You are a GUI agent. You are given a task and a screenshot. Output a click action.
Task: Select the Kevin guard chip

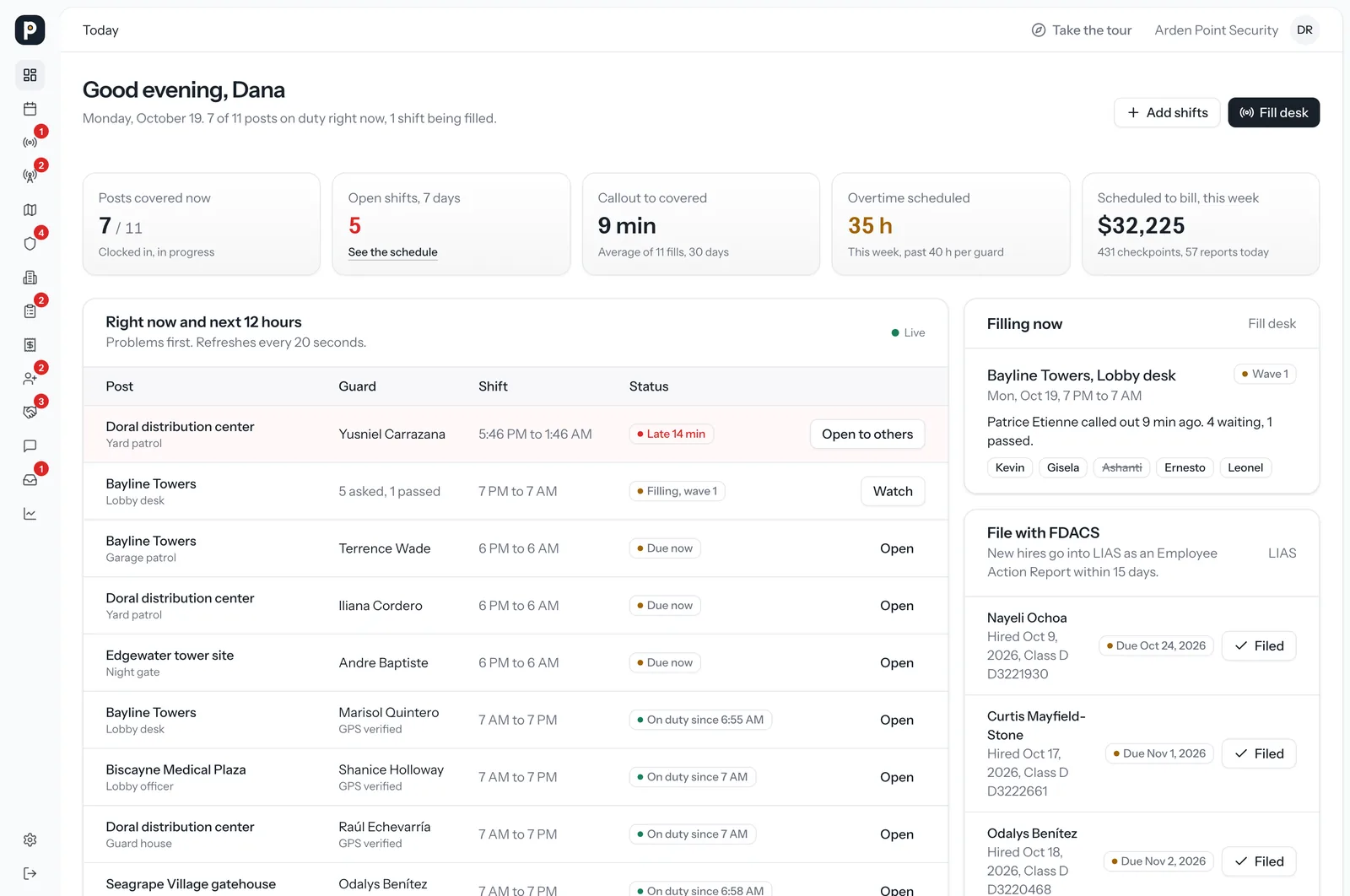click(1010, 468)
